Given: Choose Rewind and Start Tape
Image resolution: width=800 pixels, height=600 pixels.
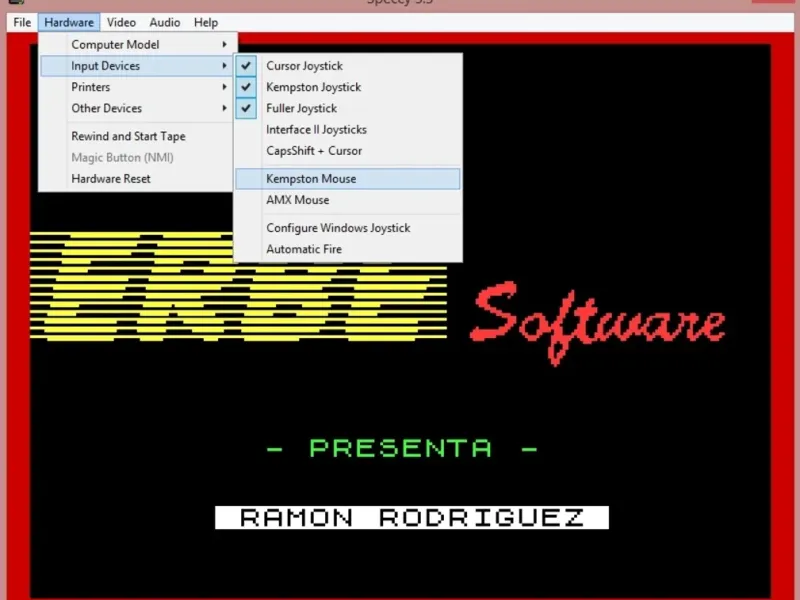Looking at the screenshot, I should (137, 136).
